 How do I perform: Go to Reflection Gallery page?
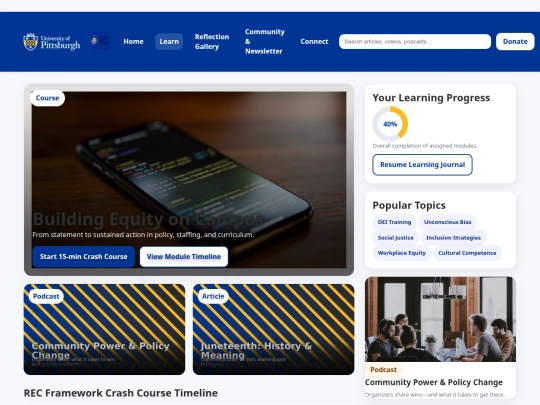point(212,41)
